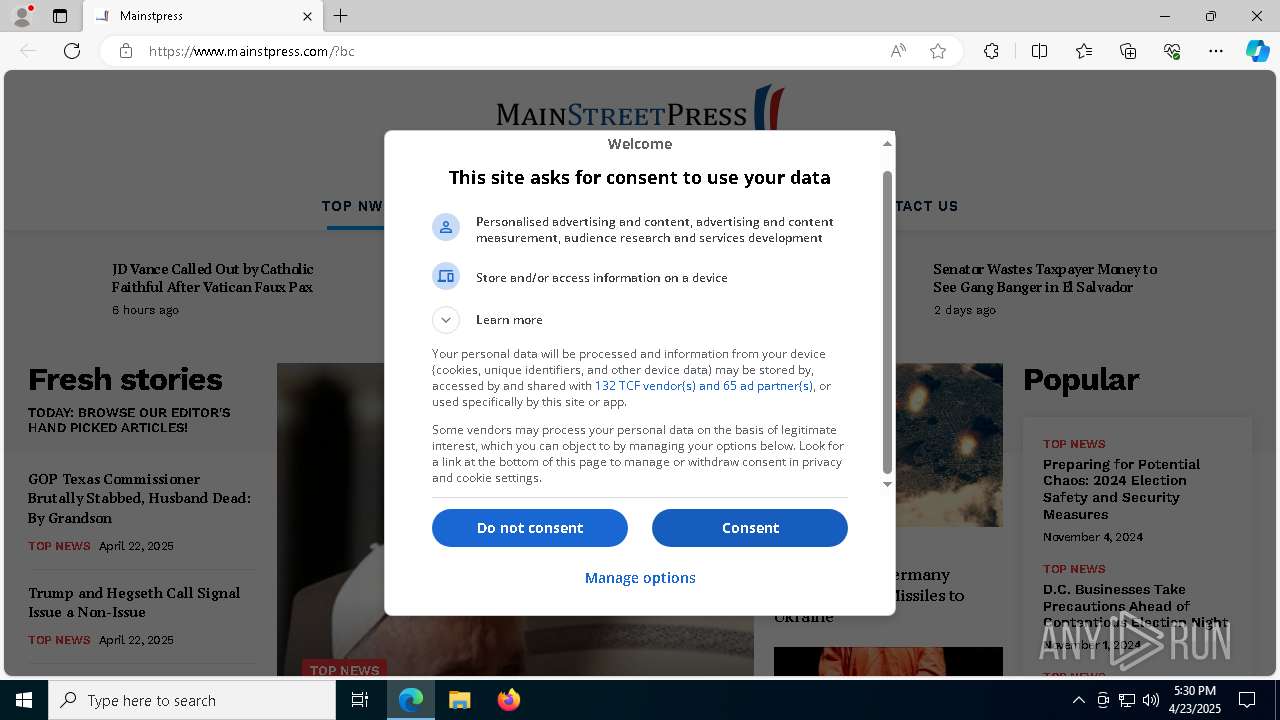Image resolution: width=1280 pixels, height=720 pixels.
Task: Click the Fresh stories heading
Action: point(125,380)
